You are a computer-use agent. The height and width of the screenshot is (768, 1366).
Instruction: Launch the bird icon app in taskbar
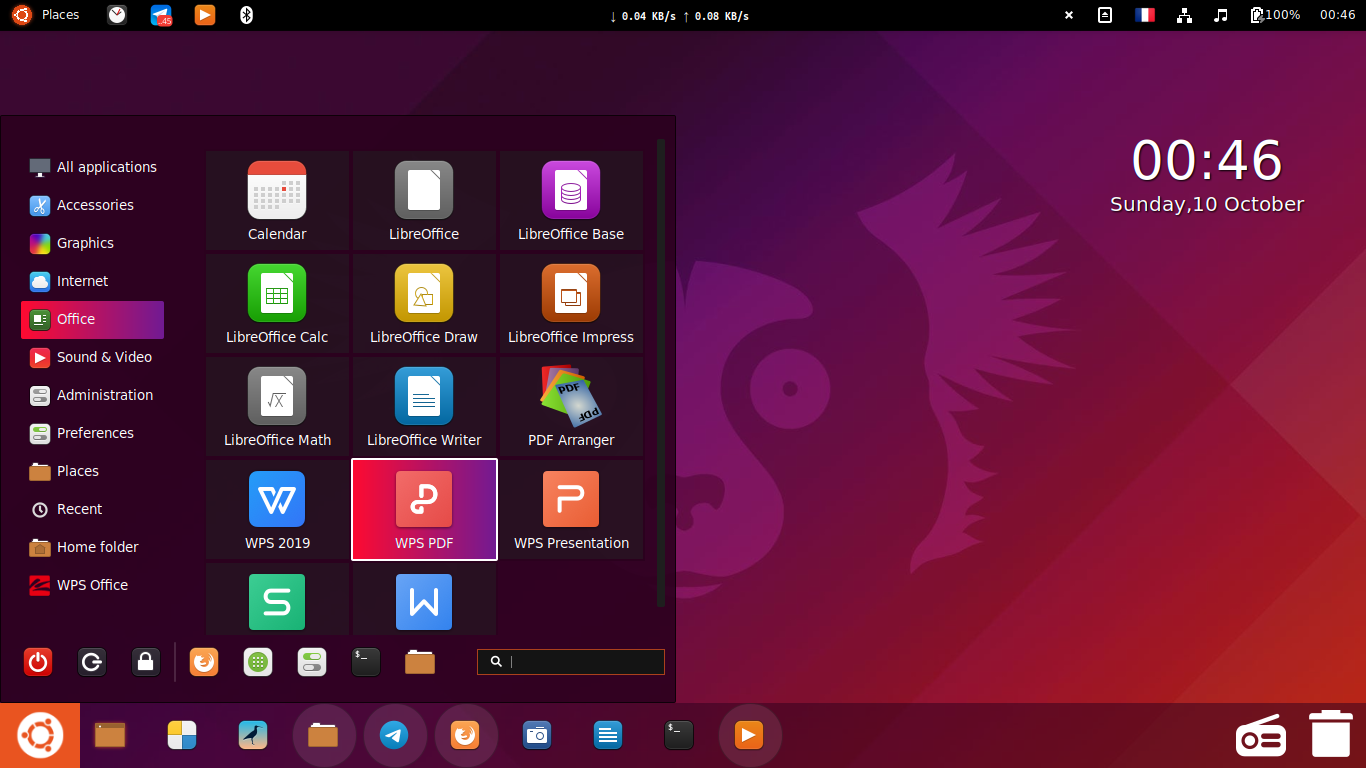click(254, 736)
